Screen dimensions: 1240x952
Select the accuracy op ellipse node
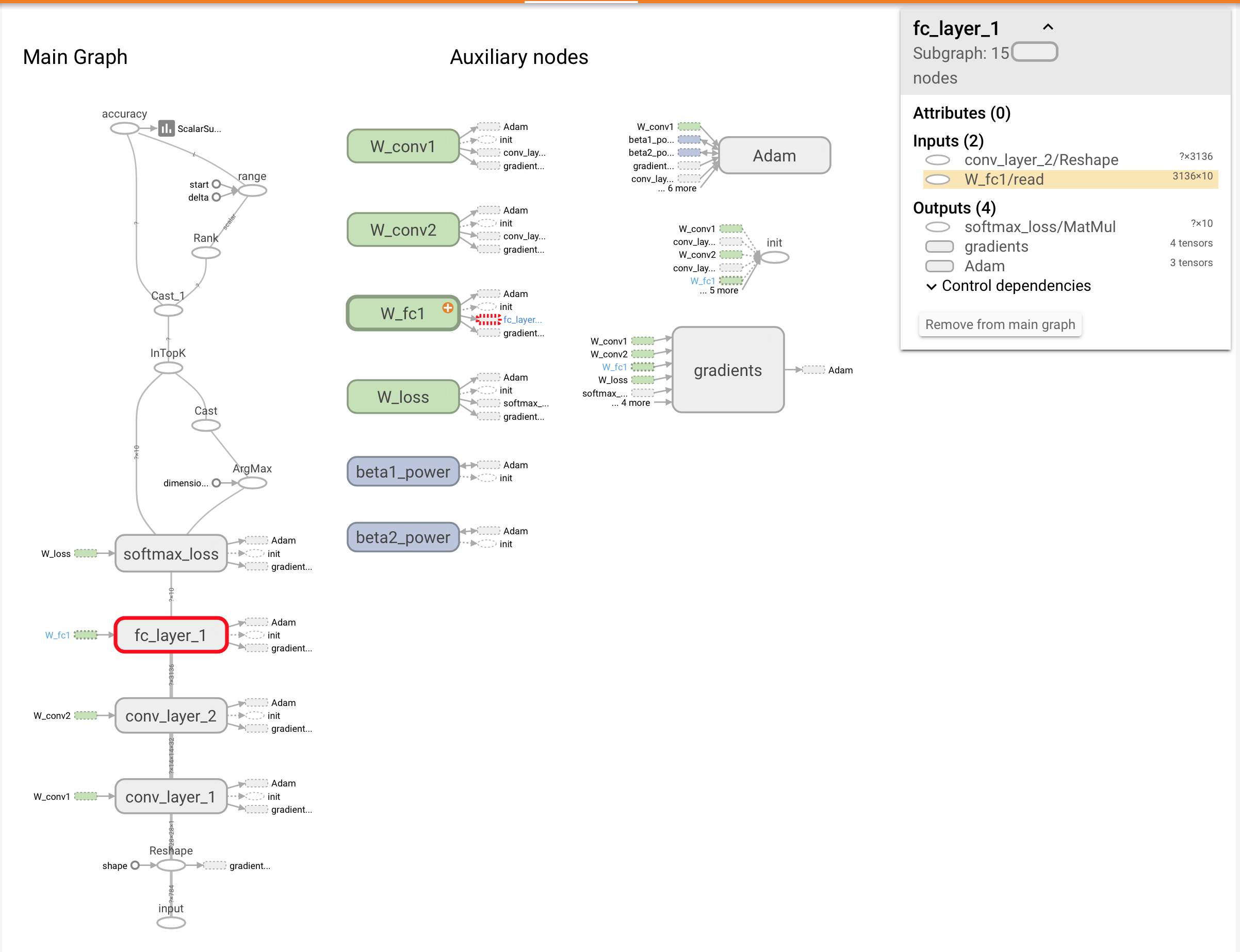coord(125,128)
